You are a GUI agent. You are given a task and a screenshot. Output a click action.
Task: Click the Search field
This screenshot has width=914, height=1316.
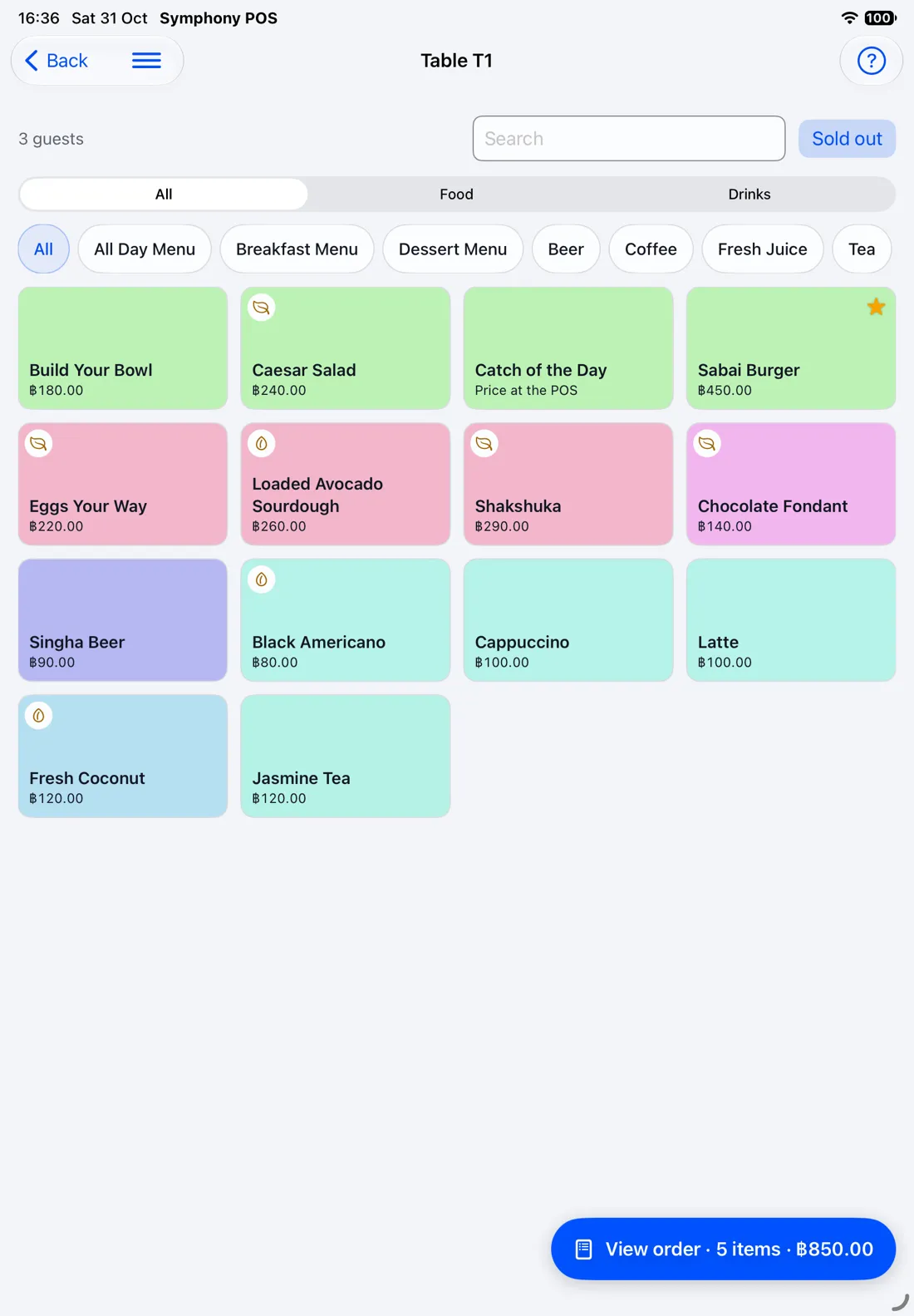(629, 139)
